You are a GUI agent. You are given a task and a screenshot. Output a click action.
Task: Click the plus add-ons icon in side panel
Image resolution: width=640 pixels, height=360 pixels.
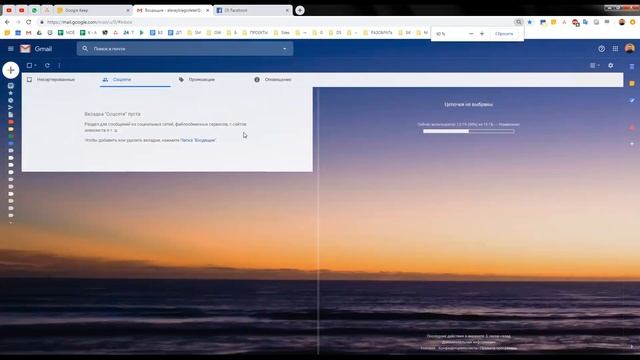(632, 144)
